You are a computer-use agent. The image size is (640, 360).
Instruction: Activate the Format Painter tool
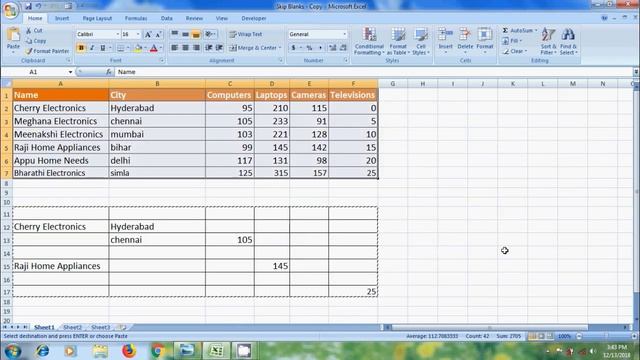[x=47, y=51]
